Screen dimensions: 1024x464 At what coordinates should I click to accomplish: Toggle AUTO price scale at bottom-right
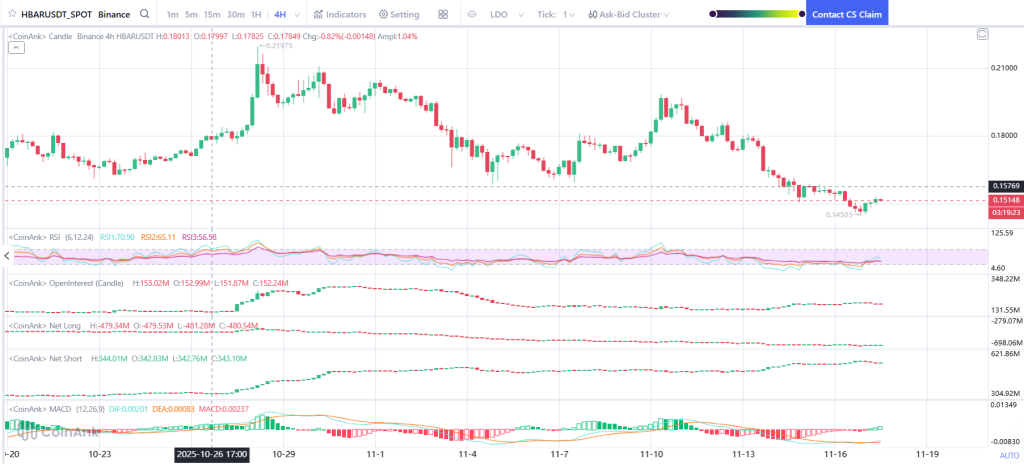pyautogui.click(x=1009, y=456)
